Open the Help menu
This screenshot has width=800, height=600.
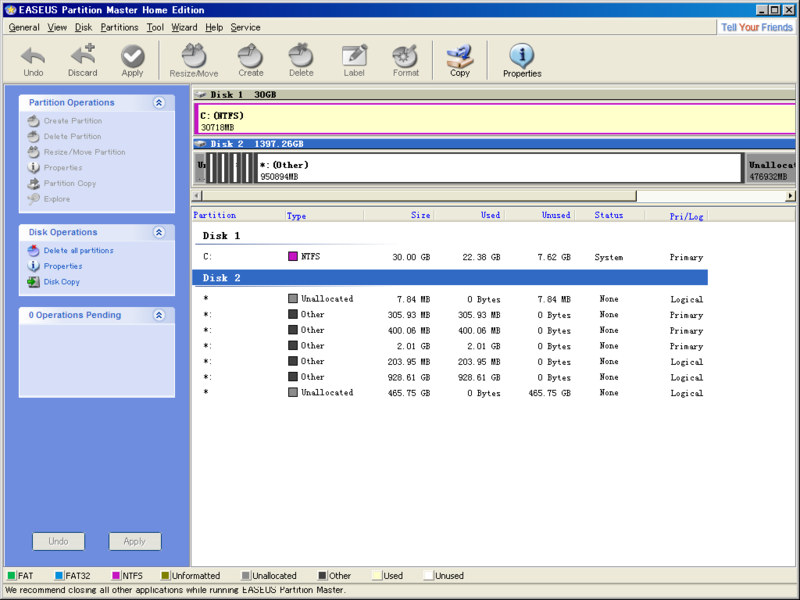(x=214, y=28)
